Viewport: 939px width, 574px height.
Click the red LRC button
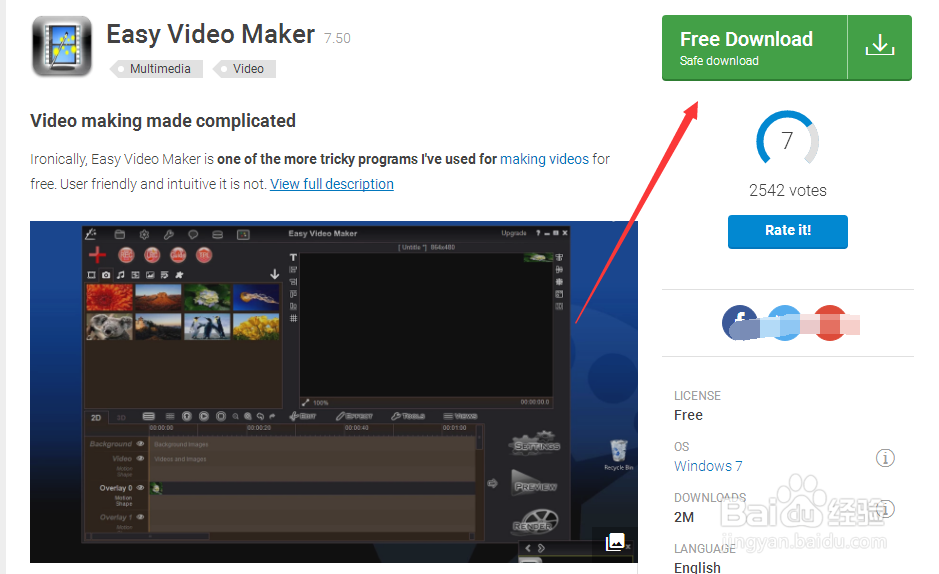point(152,256)
